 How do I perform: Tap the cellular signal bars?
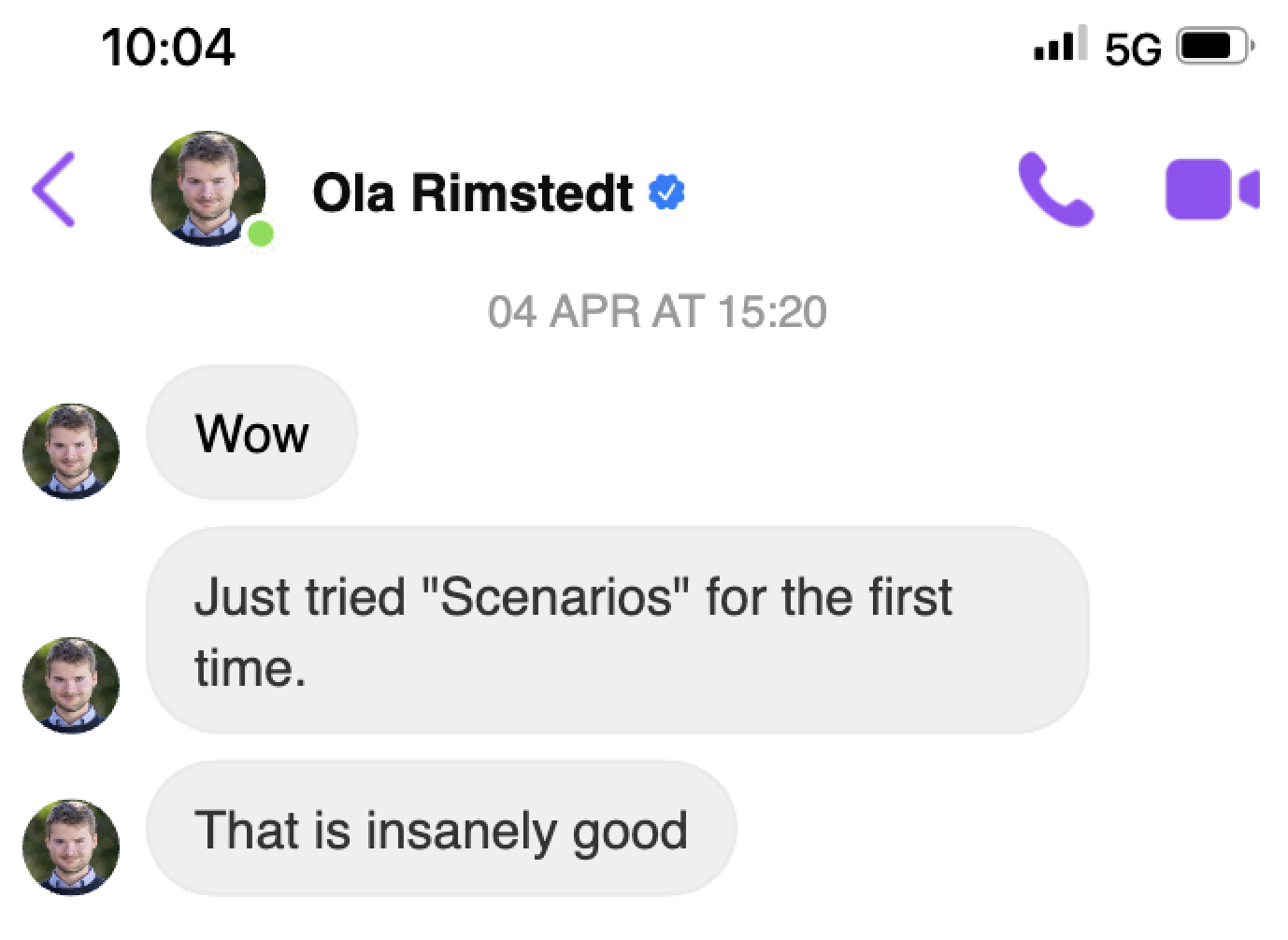(x=1061, y=44)
